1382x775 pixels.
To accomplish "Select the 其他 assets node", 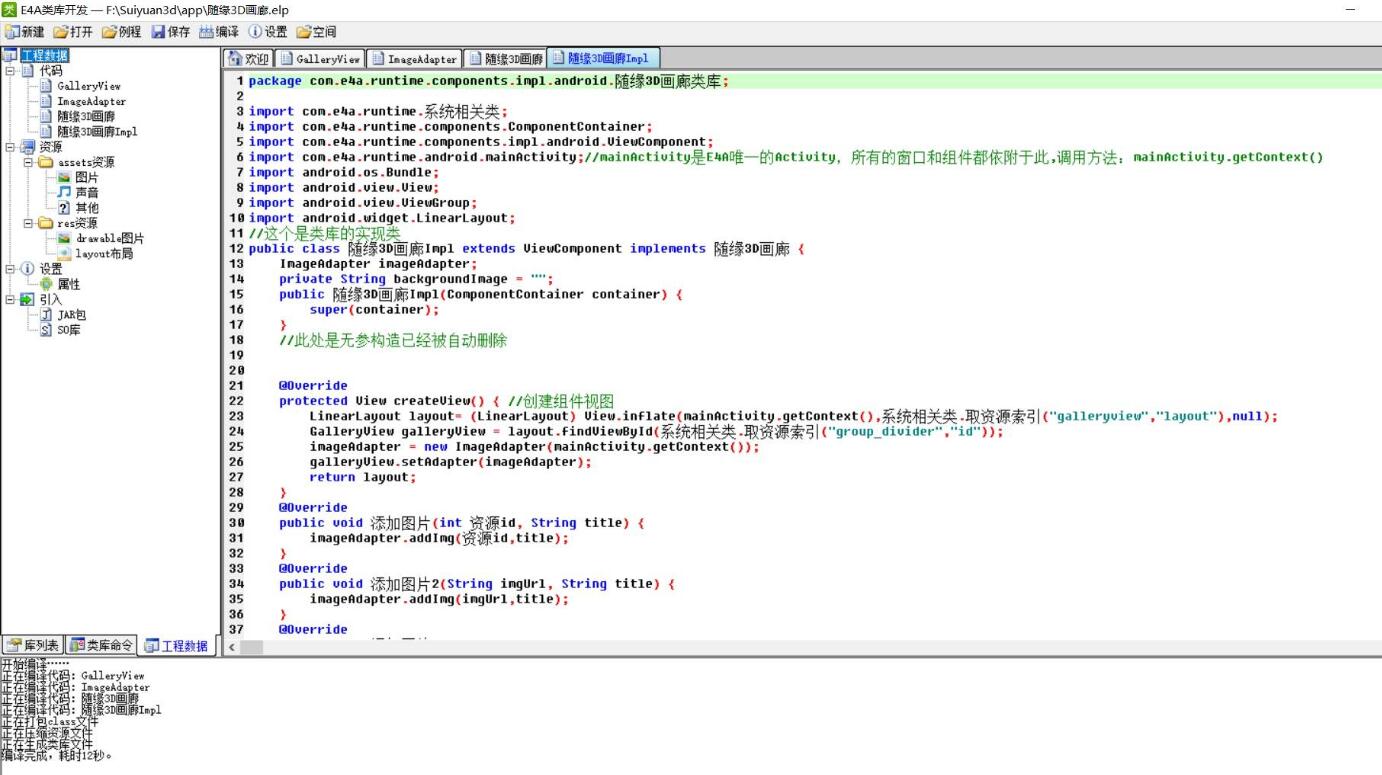I will coord(87,208).
